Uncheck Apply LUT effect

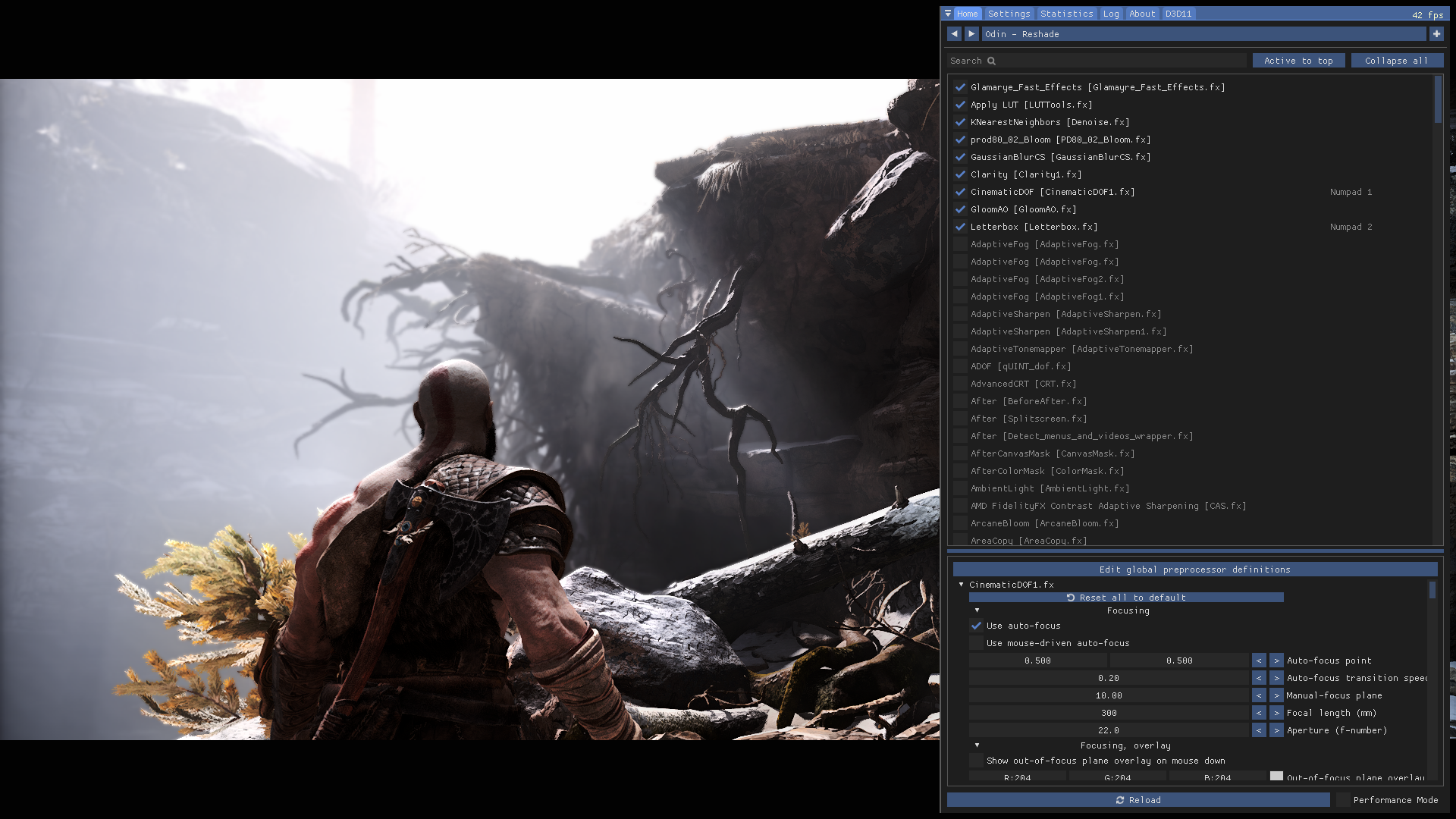(x=960, y=105)
